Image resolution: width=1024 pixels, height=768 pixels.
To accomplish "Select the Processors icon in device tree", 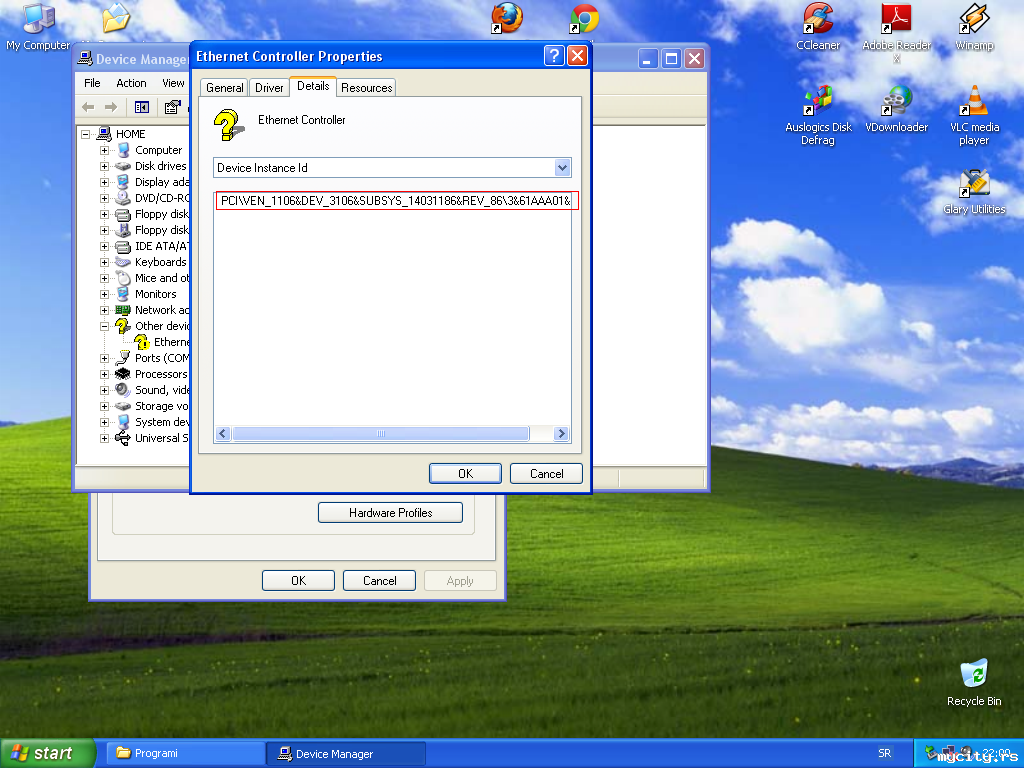I will (x=122, y=374).
